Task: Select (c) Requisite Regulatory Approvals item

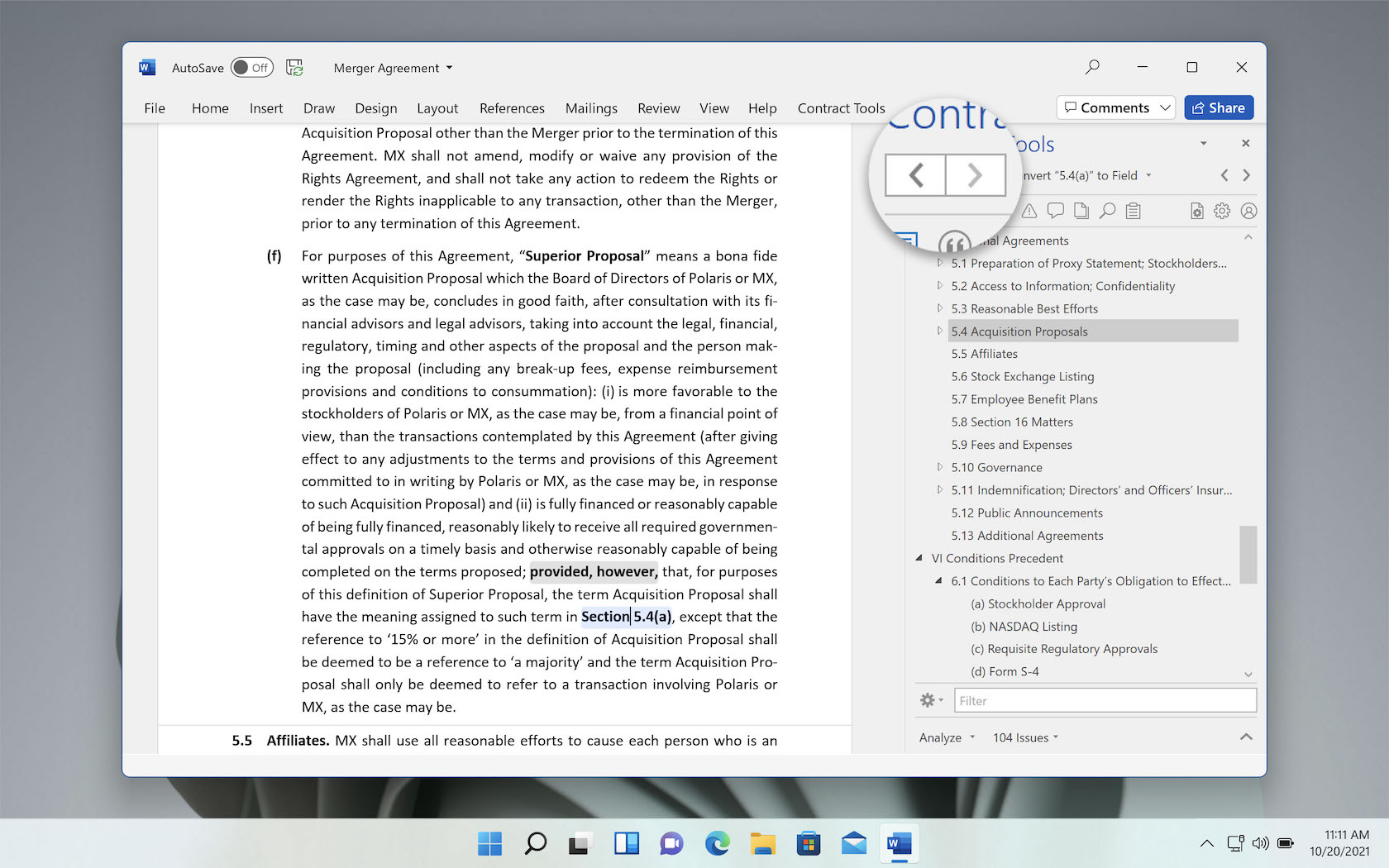Action: point(1064,649)
